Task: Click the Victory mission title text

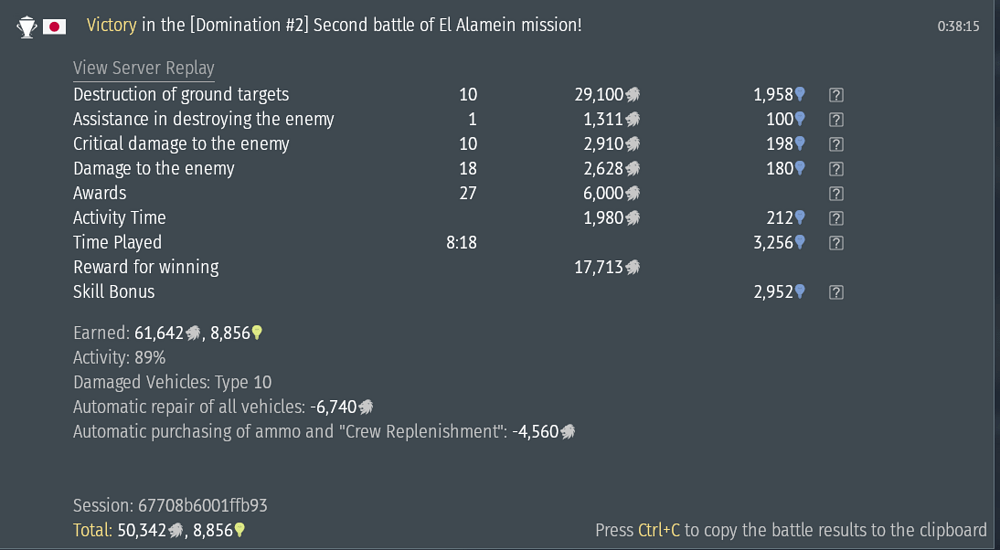Action: click(x=334, y=25)
